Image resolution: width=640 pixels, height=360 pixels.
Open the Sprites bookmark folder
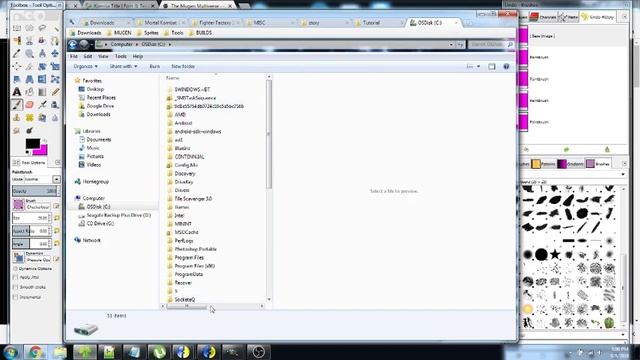coord(147,33)
